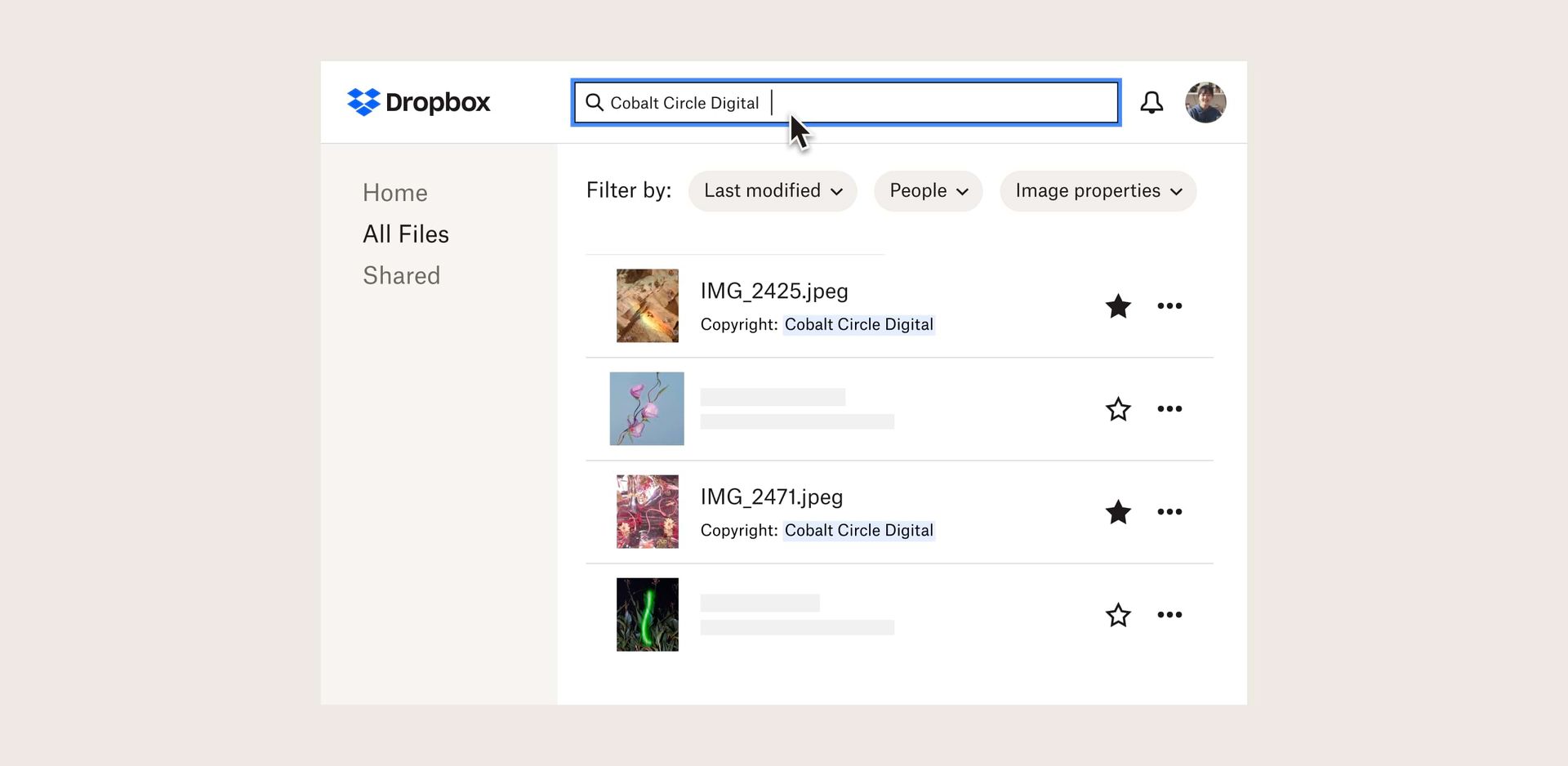Screen dimensions: 1568x766
Task: Open the notifications bell icon
Action: (x=1151, y=102)
